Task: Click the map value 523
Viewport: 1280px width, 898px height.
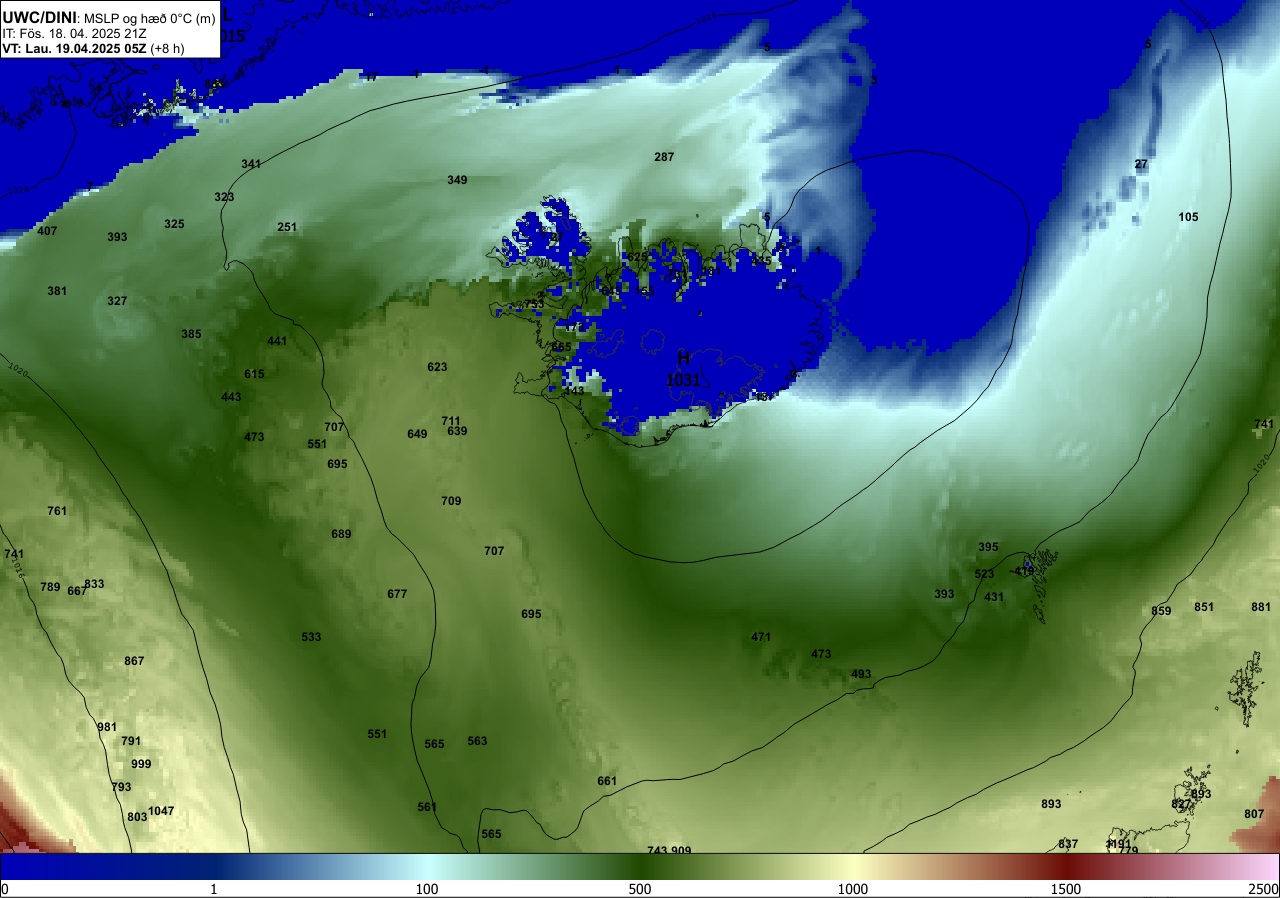Action: point(984,574)
